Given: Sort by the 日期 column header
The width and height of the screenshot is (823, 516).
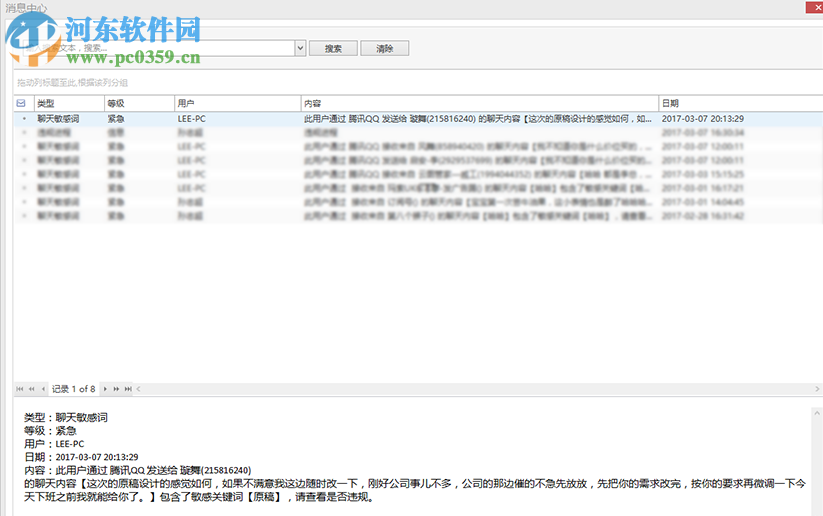Looking at the screenshot, I should pyautogui.click(x=741, y=103).
